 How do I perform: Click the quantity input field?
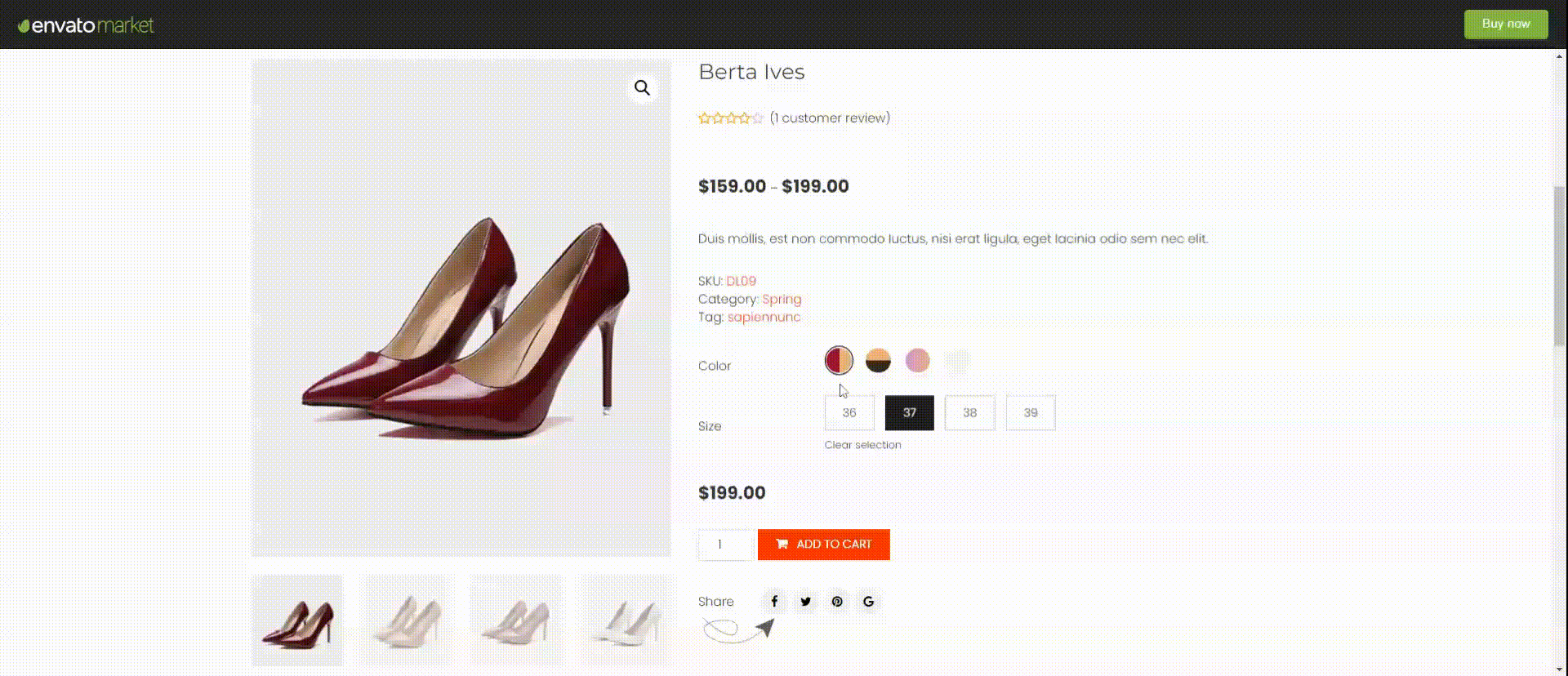point(725,545)
